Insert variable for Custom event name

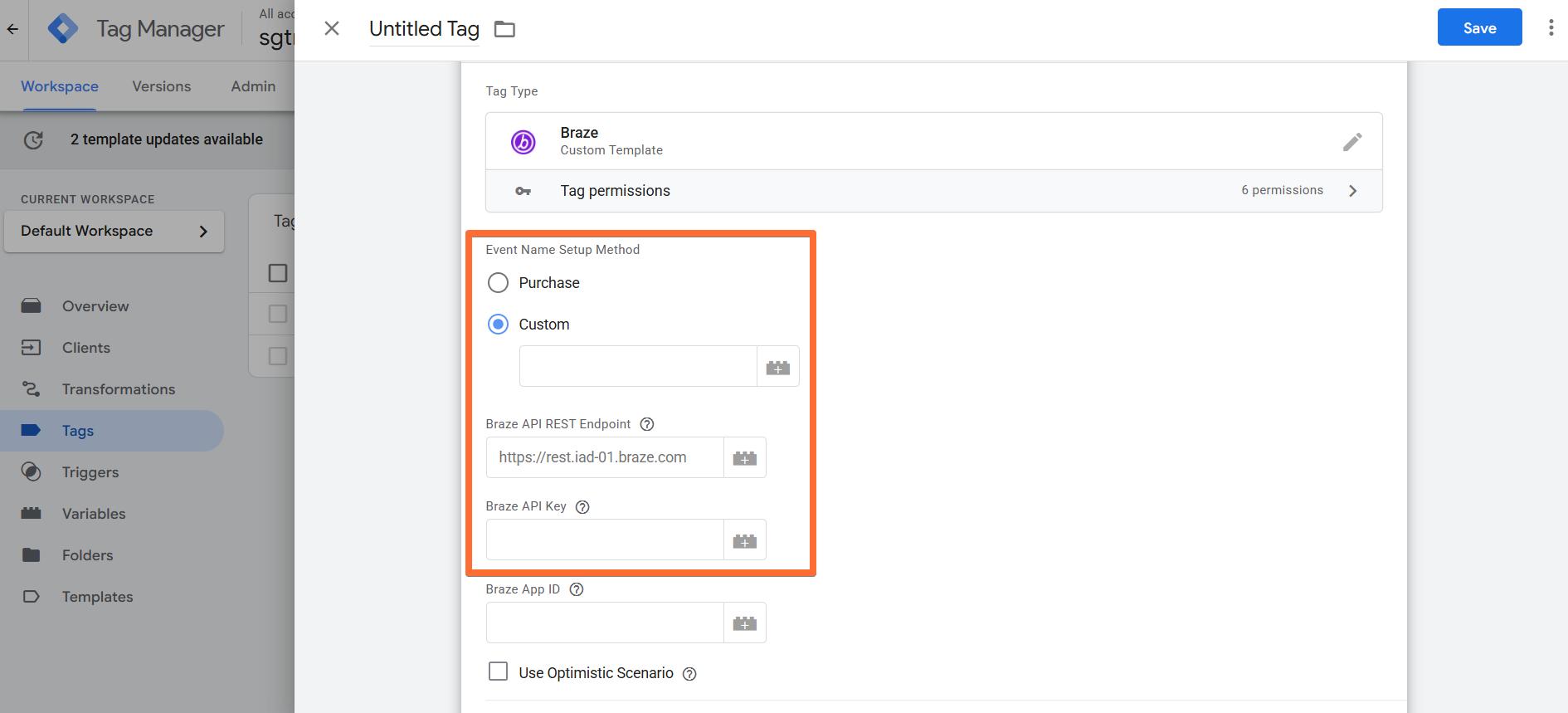pos(778,366)
